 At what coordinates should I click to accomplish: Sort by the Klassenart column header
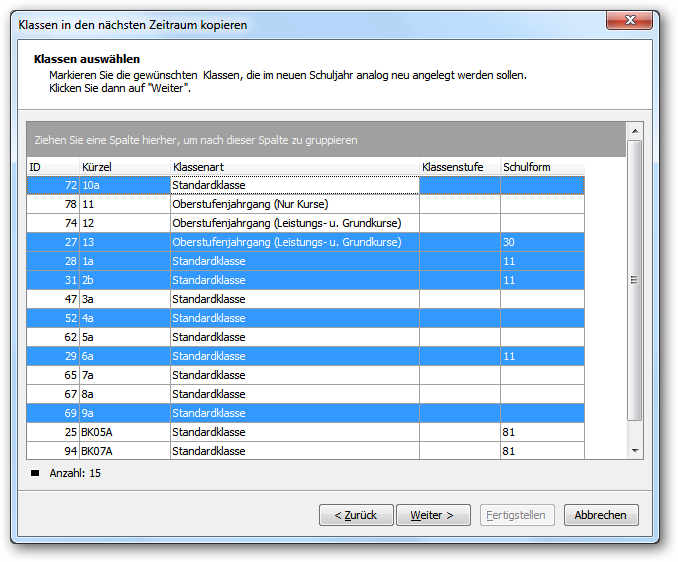click(295, 167)
